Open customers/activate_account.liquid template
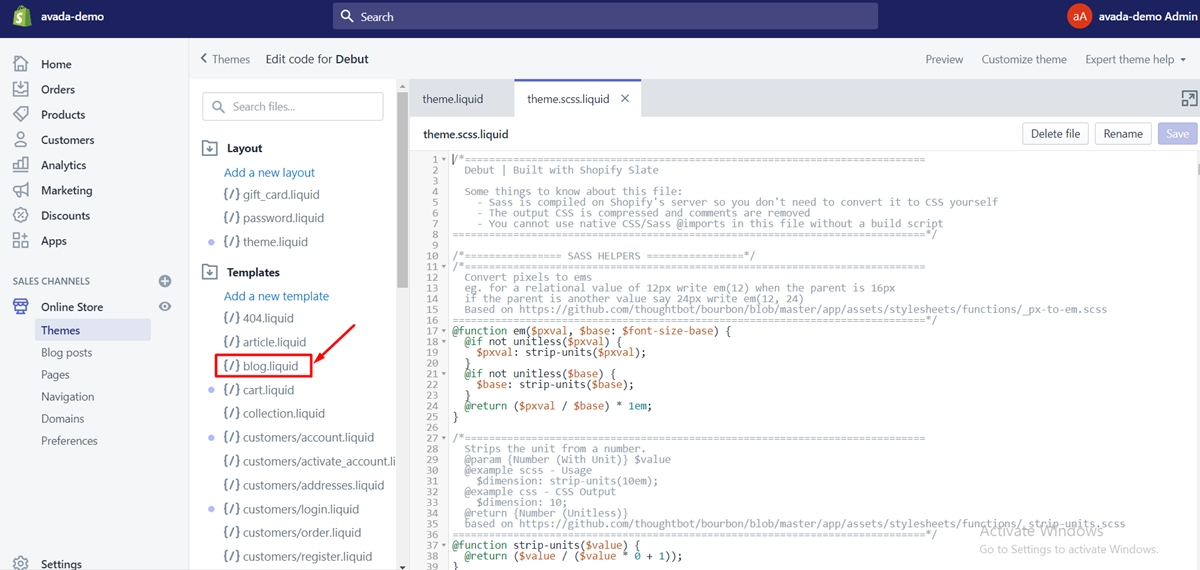 pos(310,461)
